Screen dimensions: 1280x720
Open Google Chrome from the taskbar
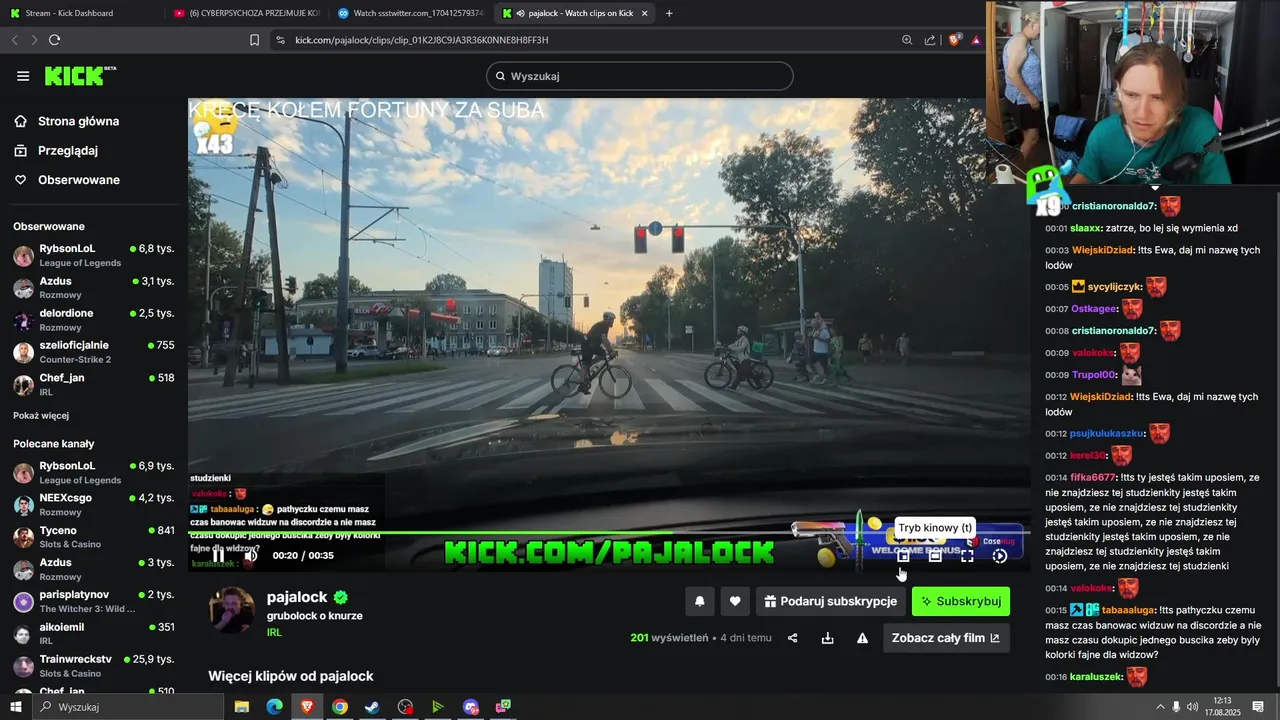click(x=339, y=707)
